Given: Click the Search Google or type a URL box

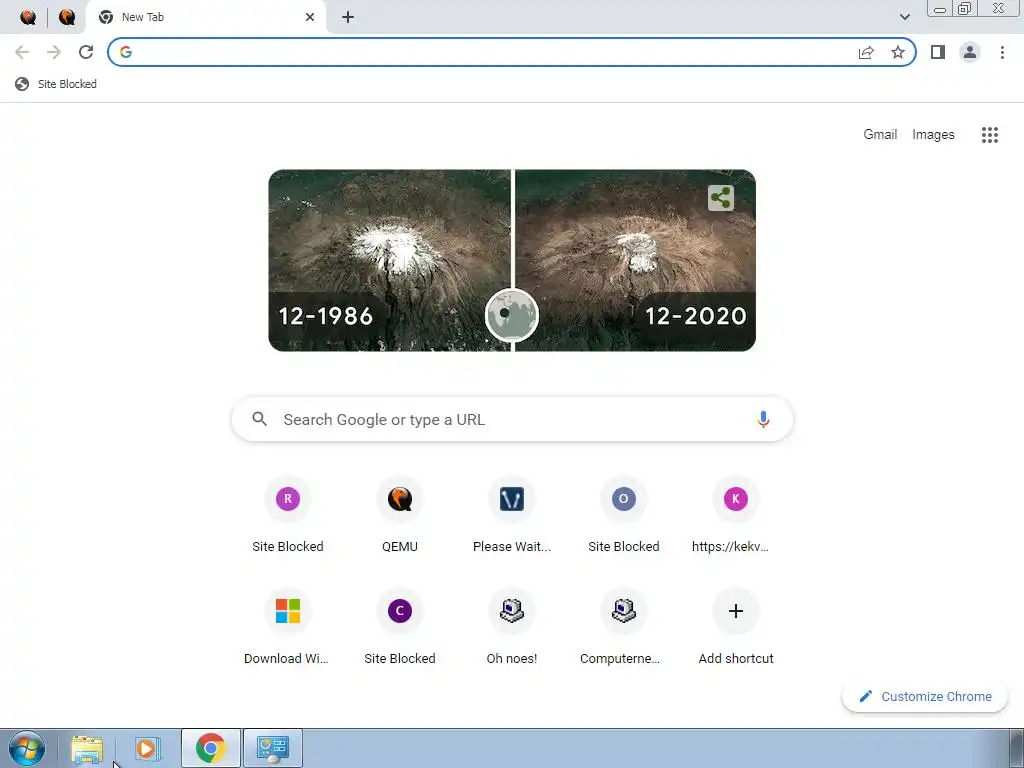Looking at the screenshot, I should [512, 419].
